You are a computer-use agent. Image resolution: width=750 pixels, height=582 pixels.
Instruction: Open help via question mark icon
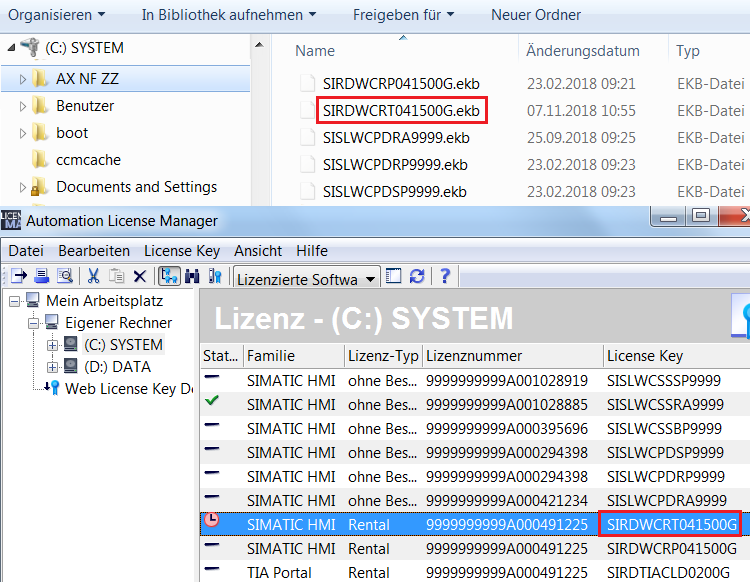click(x=445, y=276)
